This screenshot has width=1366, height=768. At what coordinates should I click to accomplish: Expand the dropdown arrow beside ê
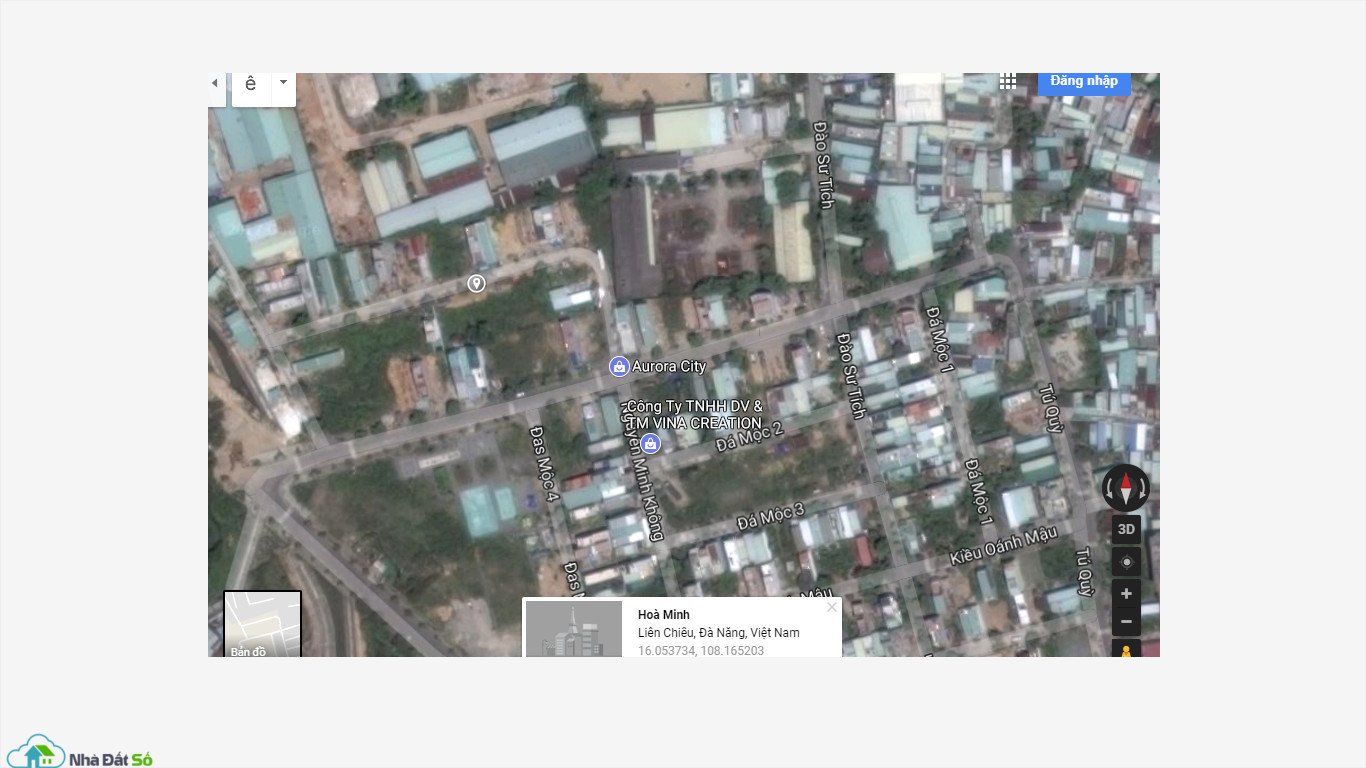point(283,83)
